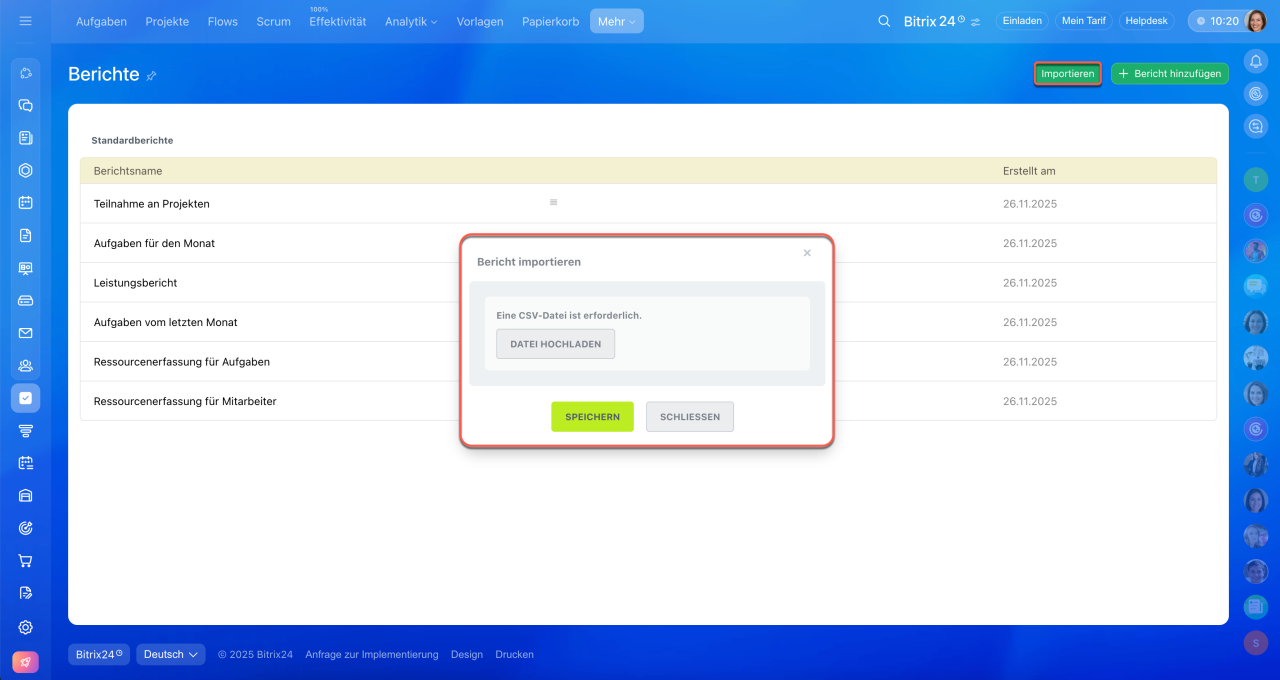Click Datei hochladen in the import dialog
The height and width of the screenshot is (680, 1280).
(556, 343)
